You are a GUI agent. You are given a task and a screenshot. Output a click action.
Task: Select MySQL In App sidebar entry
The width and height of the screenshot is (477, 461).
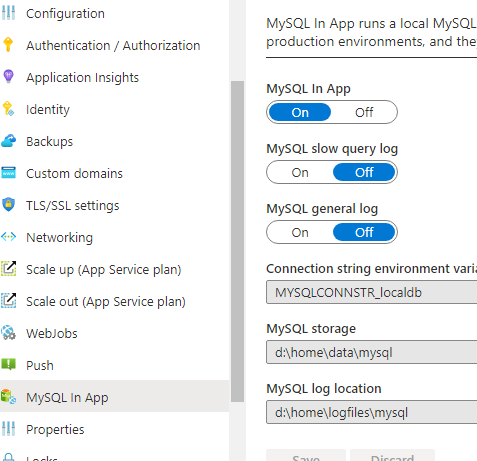[114, 396]
